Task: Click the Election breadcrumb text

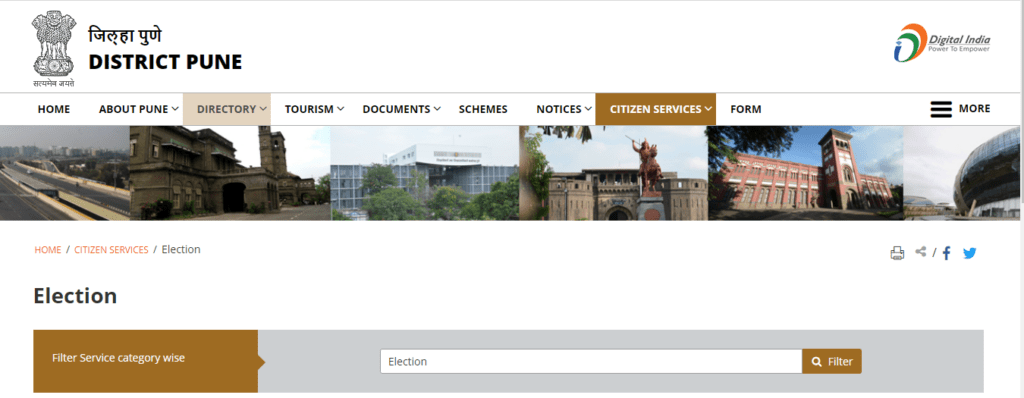Action: [181, 249]
